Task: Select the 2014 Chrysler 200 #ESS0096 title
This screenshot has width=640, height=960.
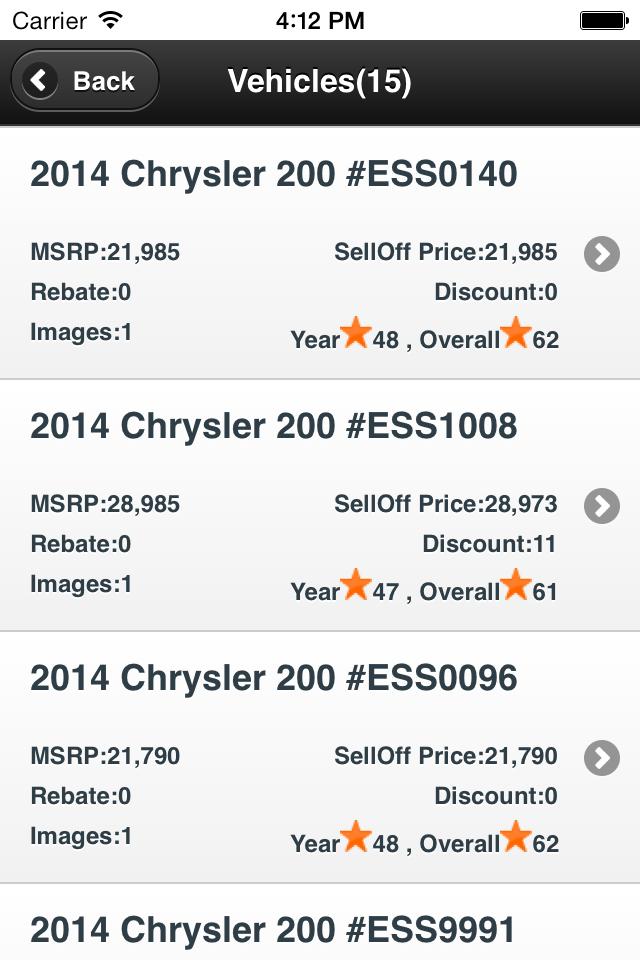Action: pyautogui.click(x=274, y=679)
